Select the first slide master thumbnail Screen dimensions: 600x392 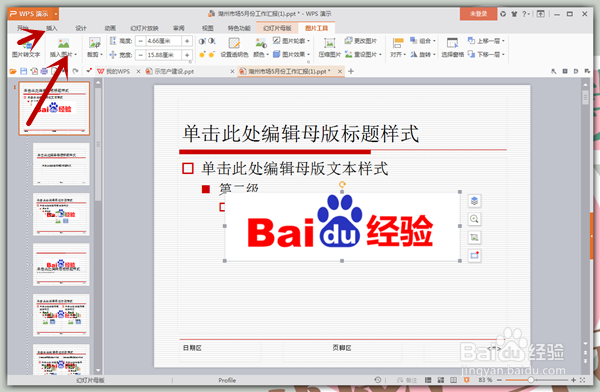tap(54, 108)
